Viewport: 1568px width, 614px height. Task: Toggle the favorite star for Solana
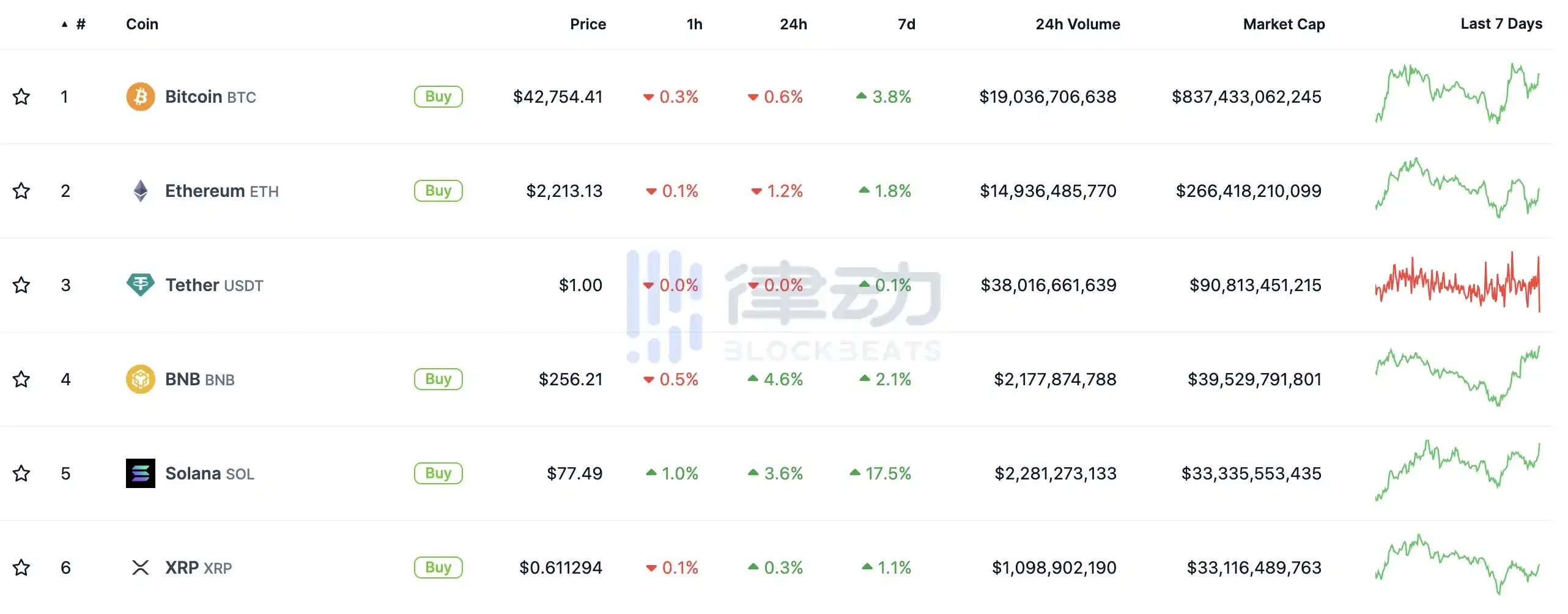pos(21,473)
